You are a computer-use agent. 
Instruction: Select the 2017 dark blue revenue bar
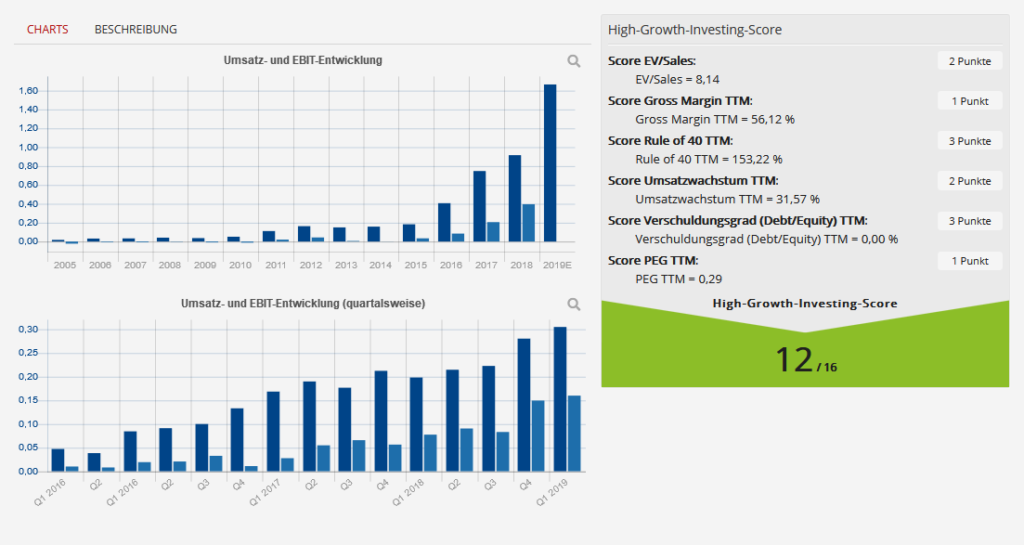pos(479,206)
